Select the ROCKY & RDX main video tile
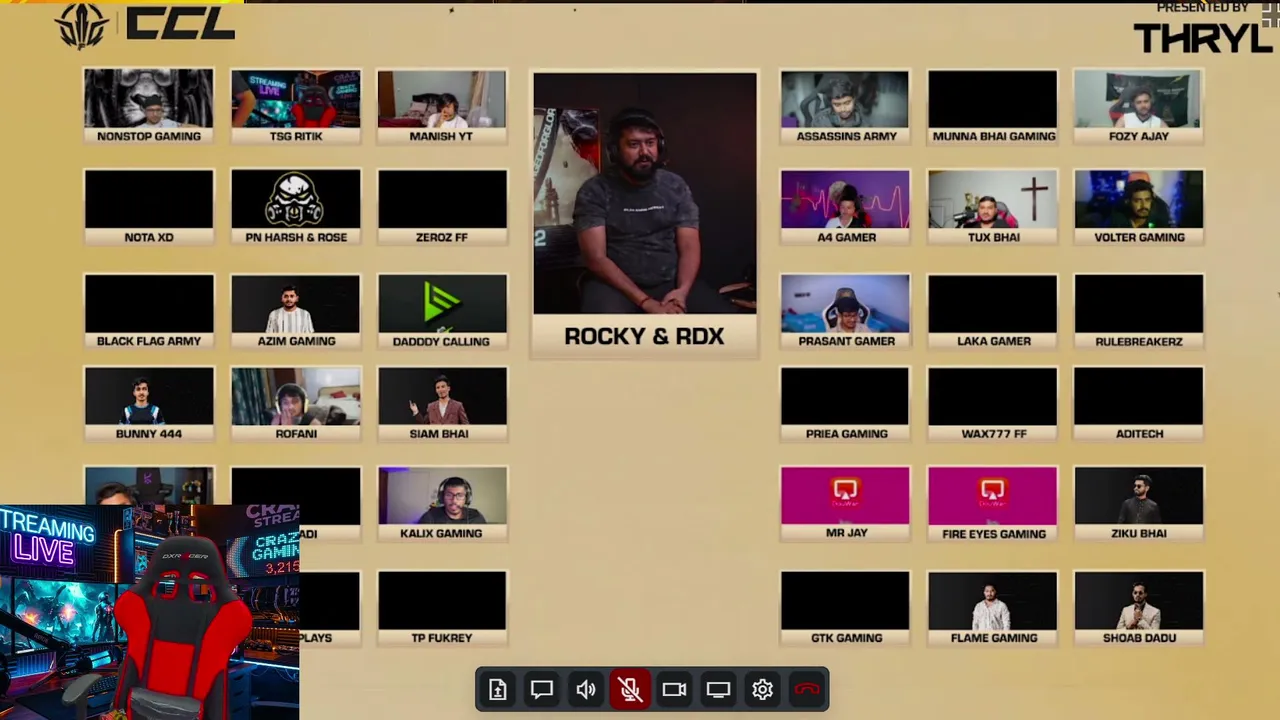Screen dimensions: 1280x720 click(645, 213)
